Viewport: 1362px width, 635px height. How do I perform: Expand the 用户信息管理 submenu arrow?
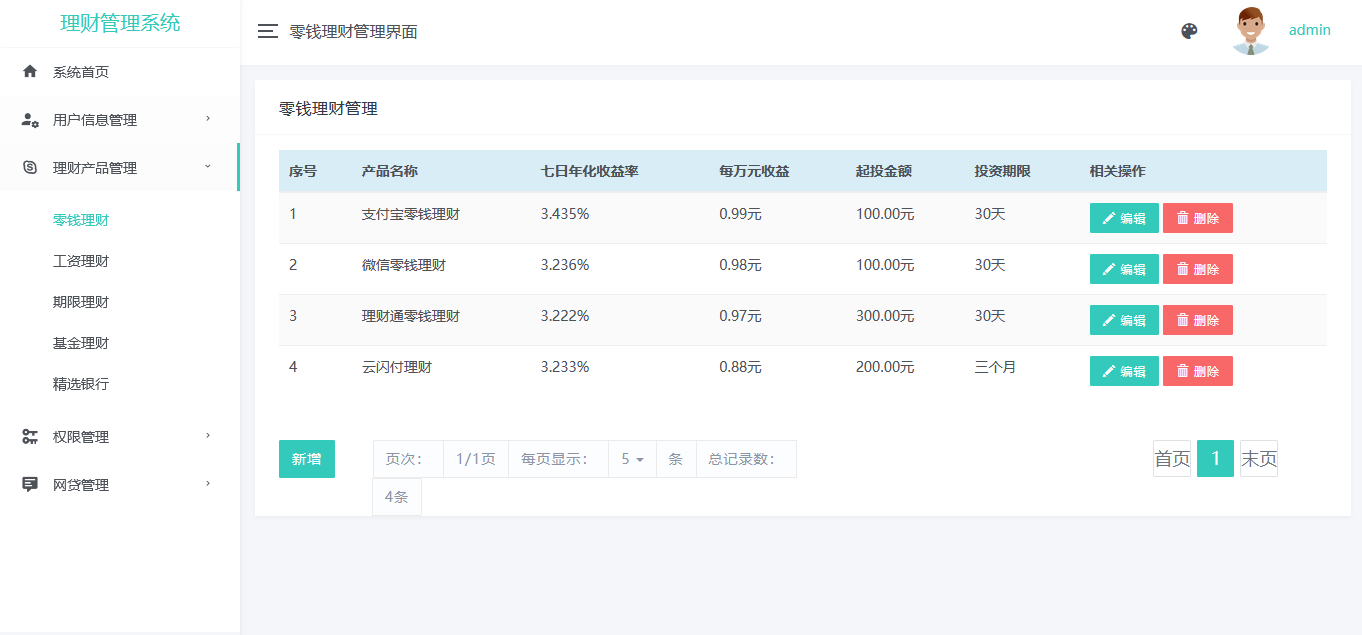[x=208, y=119]
